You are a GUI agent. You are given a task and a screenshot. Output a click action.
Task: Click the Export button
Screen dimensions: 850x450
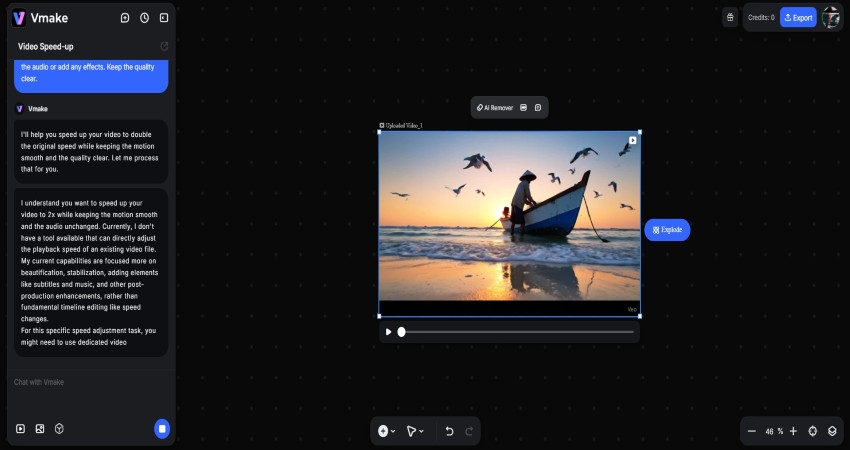pos(798,17)
